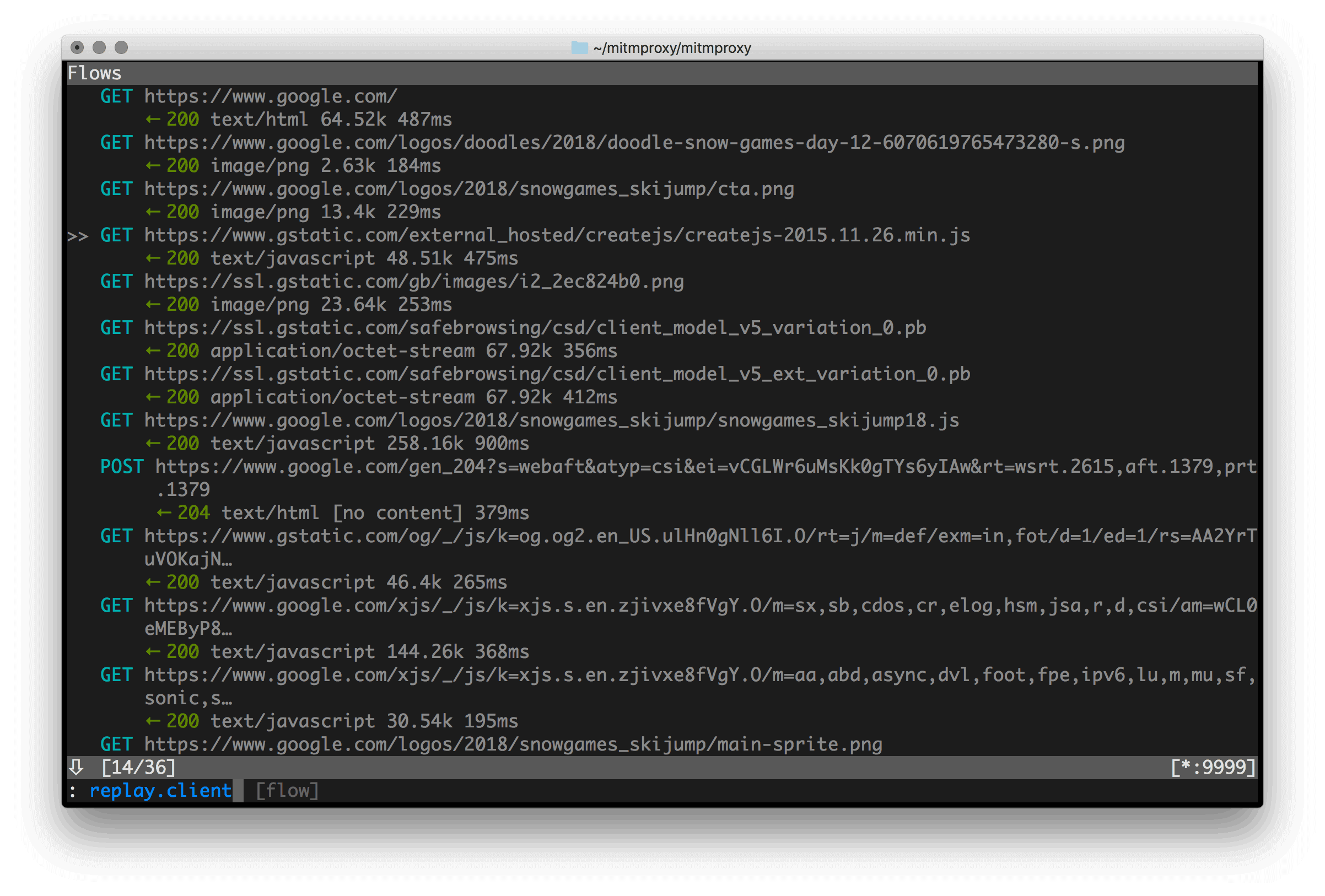Click the Flows view header
Image resolution: width=1325 pixels, height=896 pixels.
pyautogui.click(x=94, y=72)
